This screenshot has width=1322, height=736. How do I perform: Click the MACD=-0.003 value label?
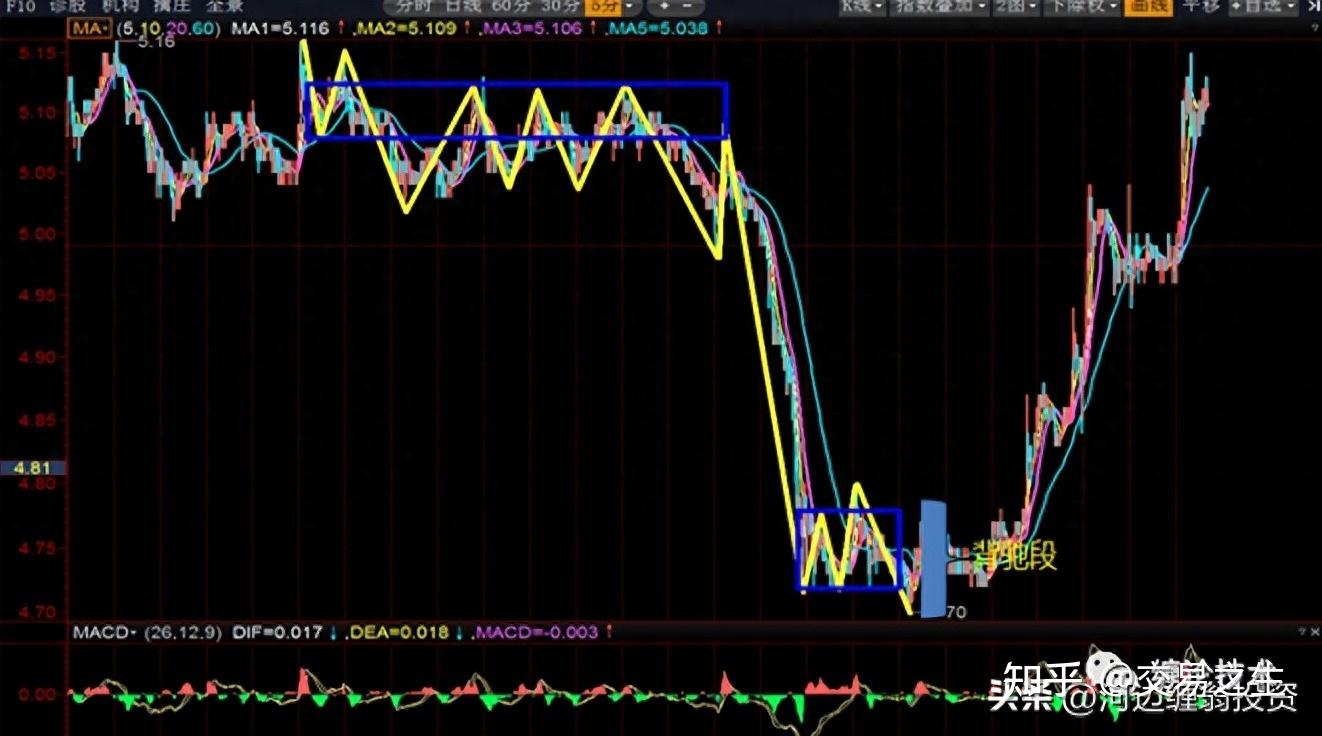coord(536,632)
